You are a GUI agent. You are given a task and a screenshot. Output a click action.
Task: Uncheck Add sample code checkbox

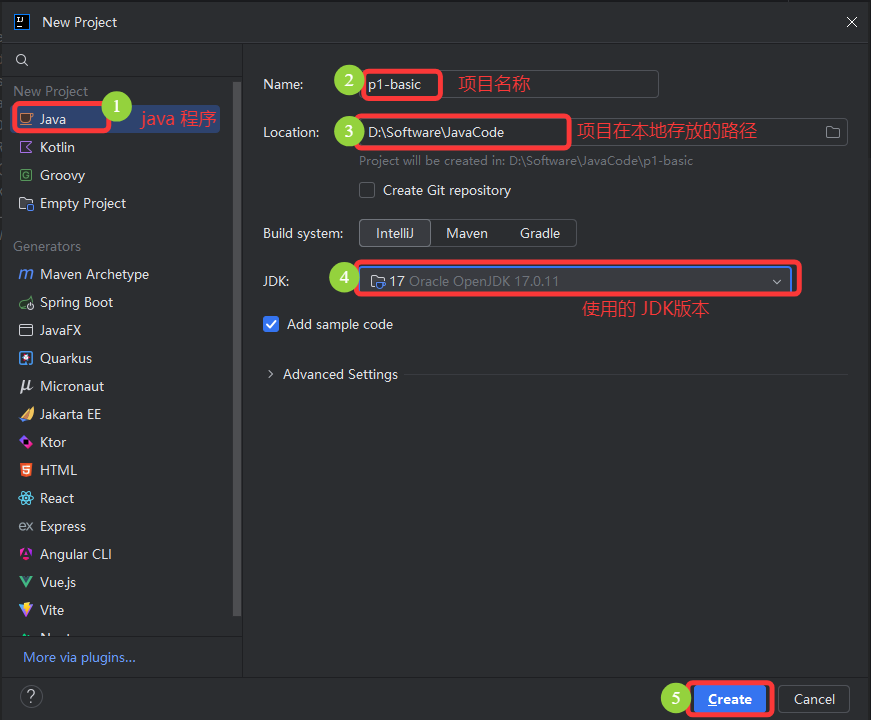coord(271,324)
